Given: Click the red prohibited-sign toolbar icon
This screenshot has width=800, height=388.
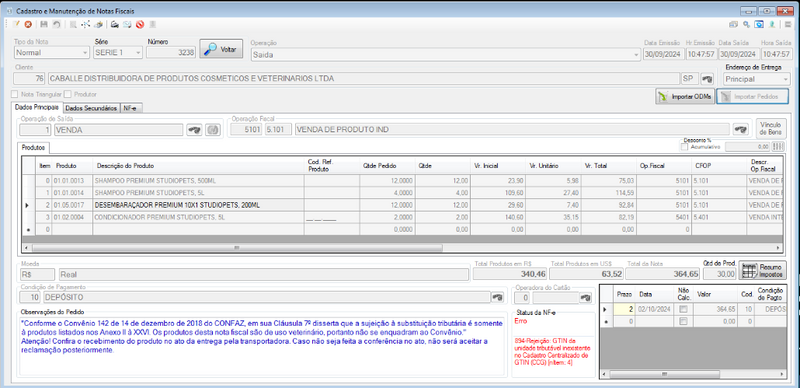Looking at the screenshot, I should 140,24.
